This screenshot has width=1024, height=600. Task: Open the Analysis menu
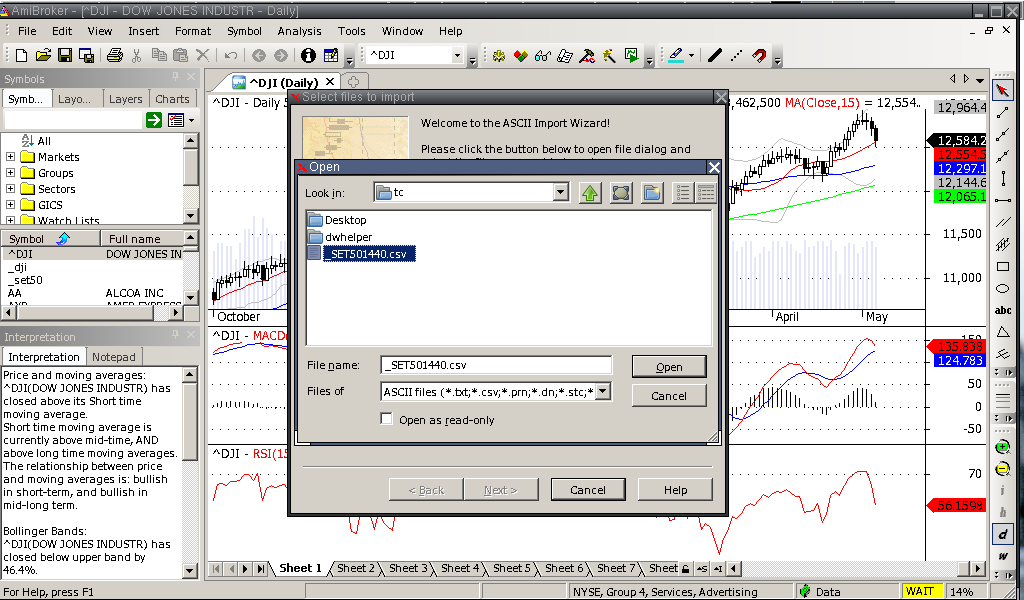click(299, 31)
